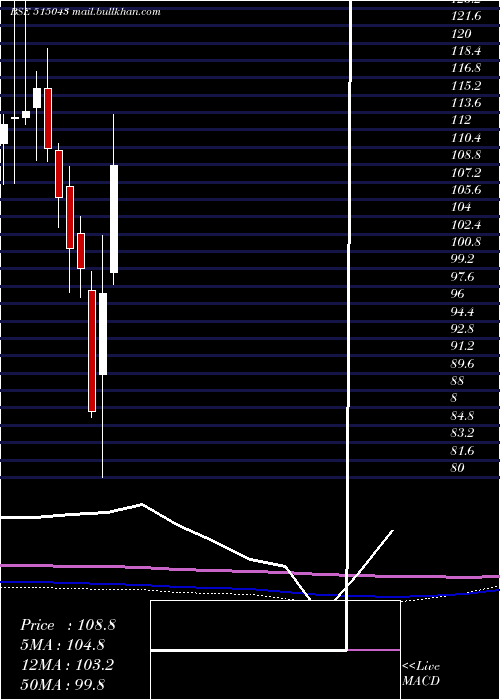Image resolution: width=500 pixels, height=700 pixels.
Task: Click the 81.6 price axis label
Action: [x=463, y=451]
